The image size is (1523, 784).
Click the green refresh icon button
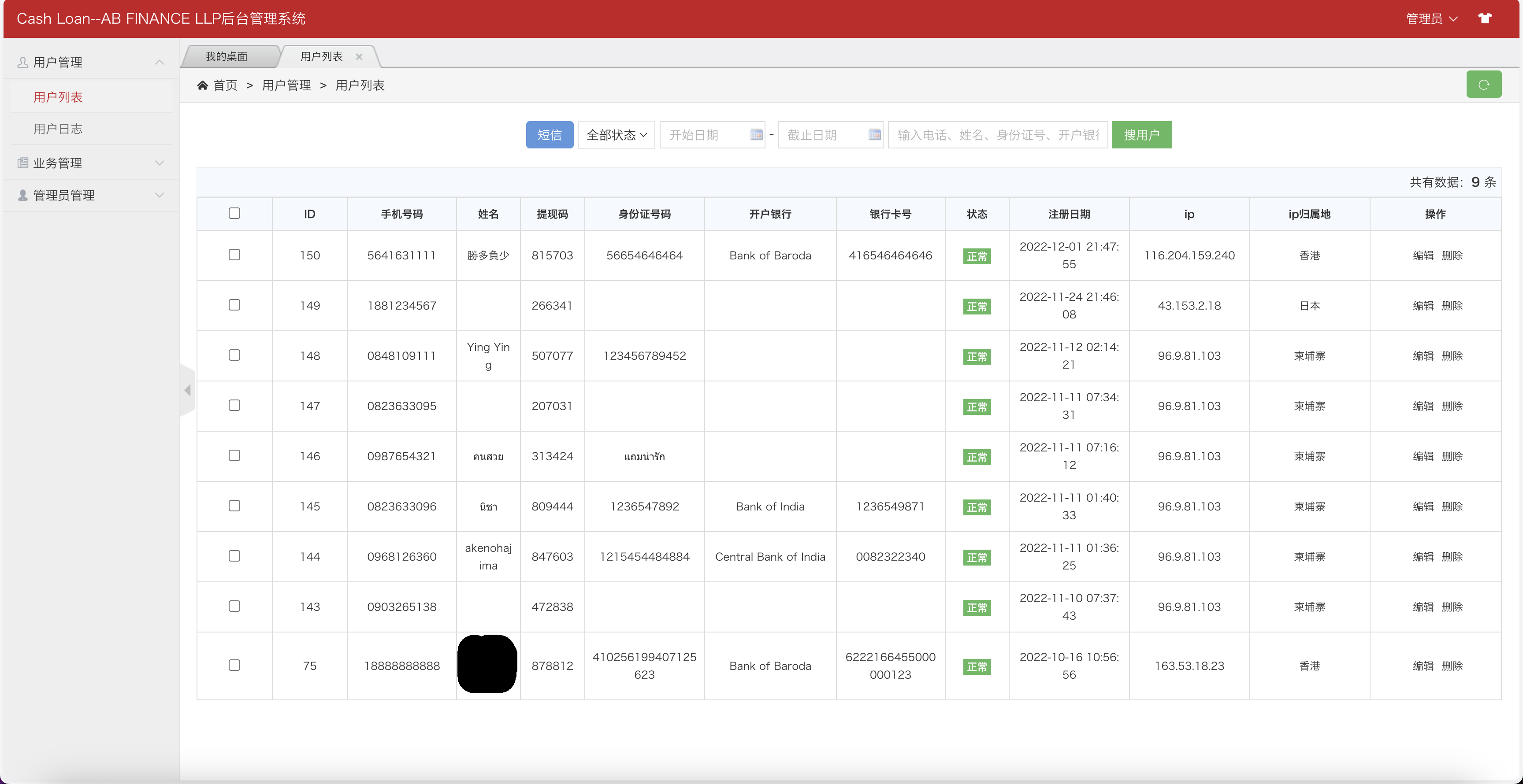[1483, 85]
